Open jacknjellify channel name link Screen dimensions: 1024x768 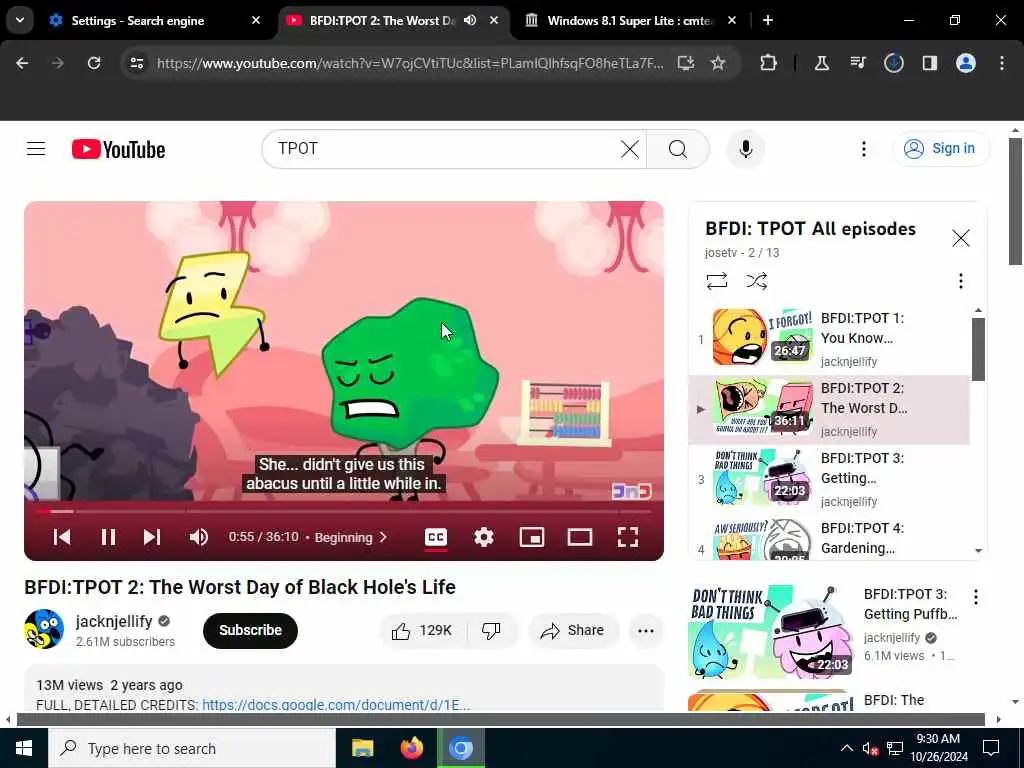pyautogui.click(x=114, y=621)
